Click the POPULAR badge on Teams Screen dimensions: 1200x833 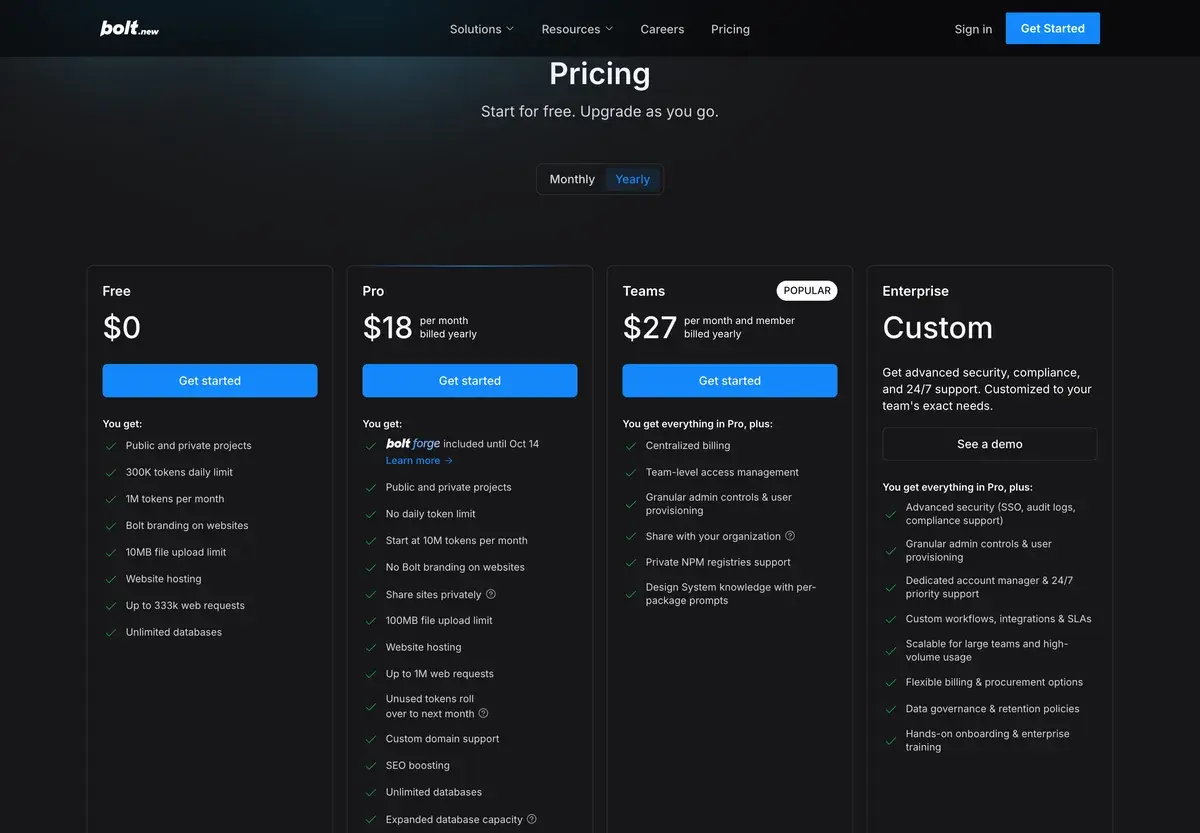807,290
